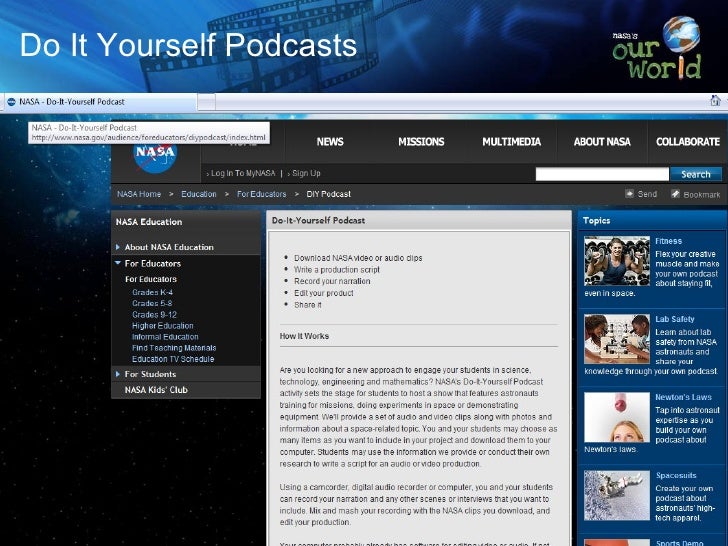The height and width of the screenshot is (546, 728).
Task: Open the Fitness topic title link
Action: 668,241
